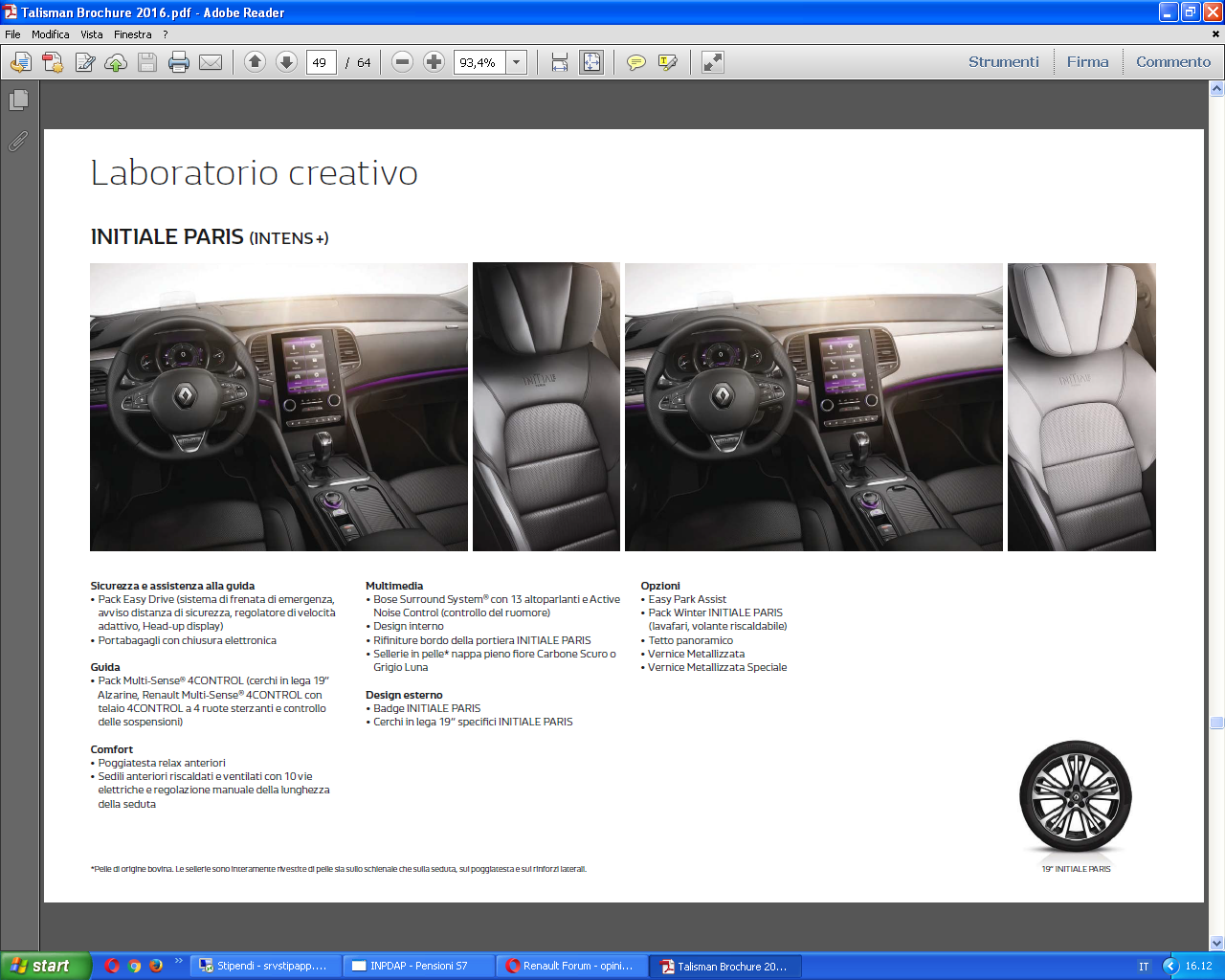Toggle fit full page view
The height and width of the screenshot is (980, 1225).
591,62
